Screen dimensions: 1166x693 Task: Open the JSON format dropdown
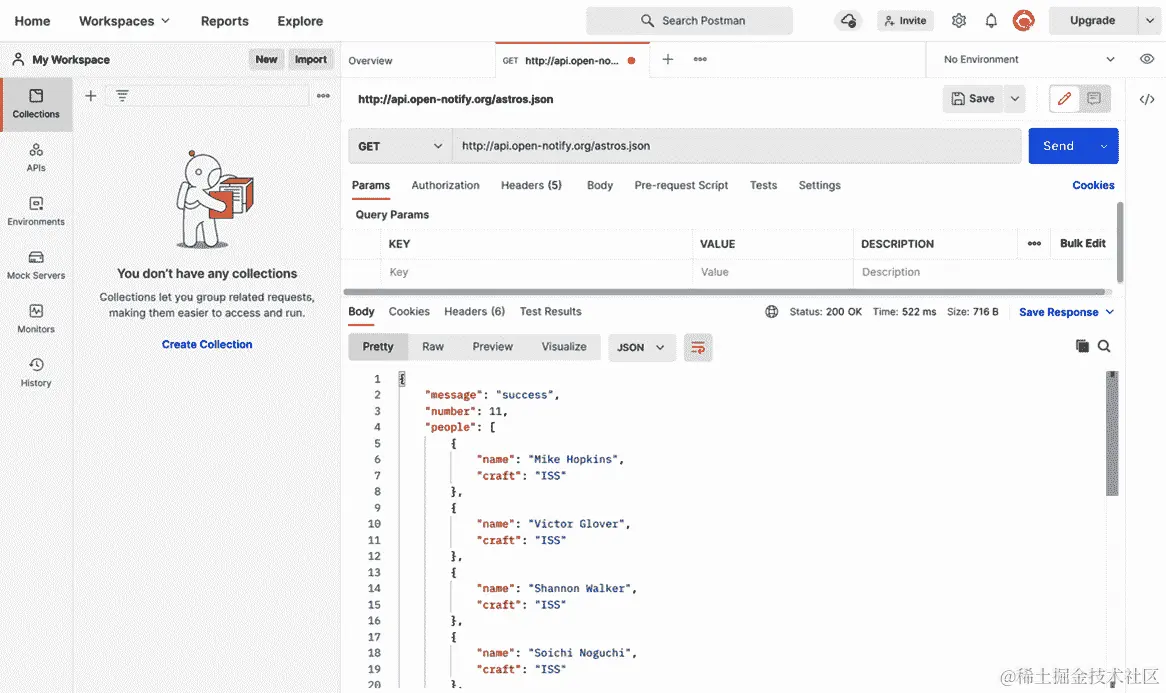coord(641,347)
